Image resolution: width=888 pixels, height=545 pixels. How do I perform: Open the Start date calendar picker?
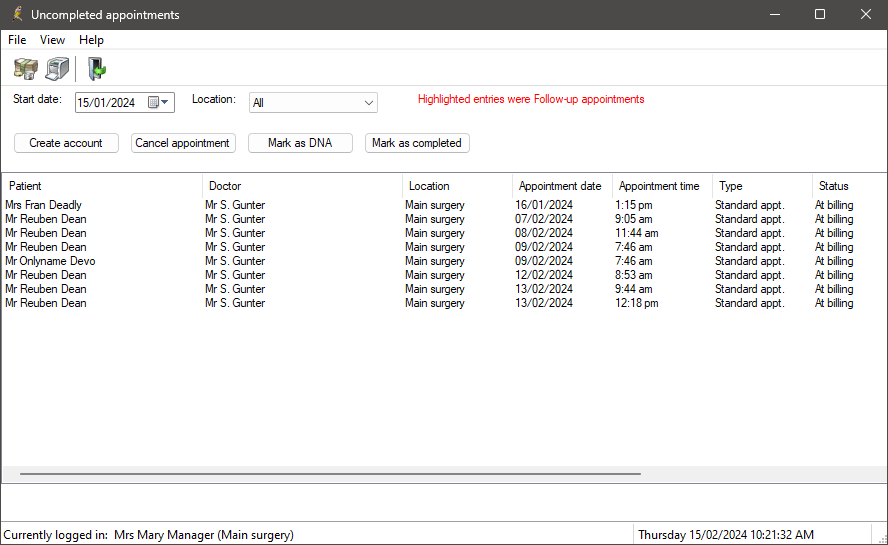point(160,102)
